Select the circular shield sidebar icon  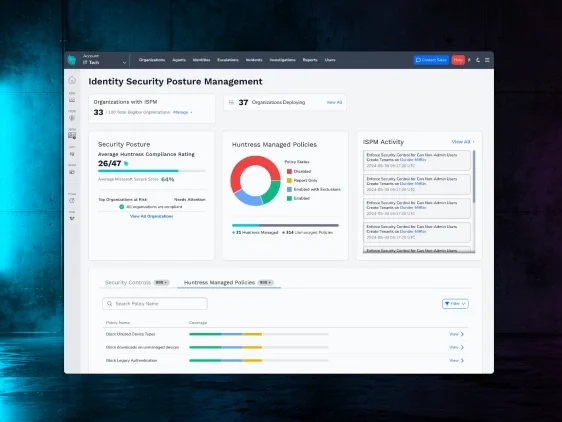(72, 118)
